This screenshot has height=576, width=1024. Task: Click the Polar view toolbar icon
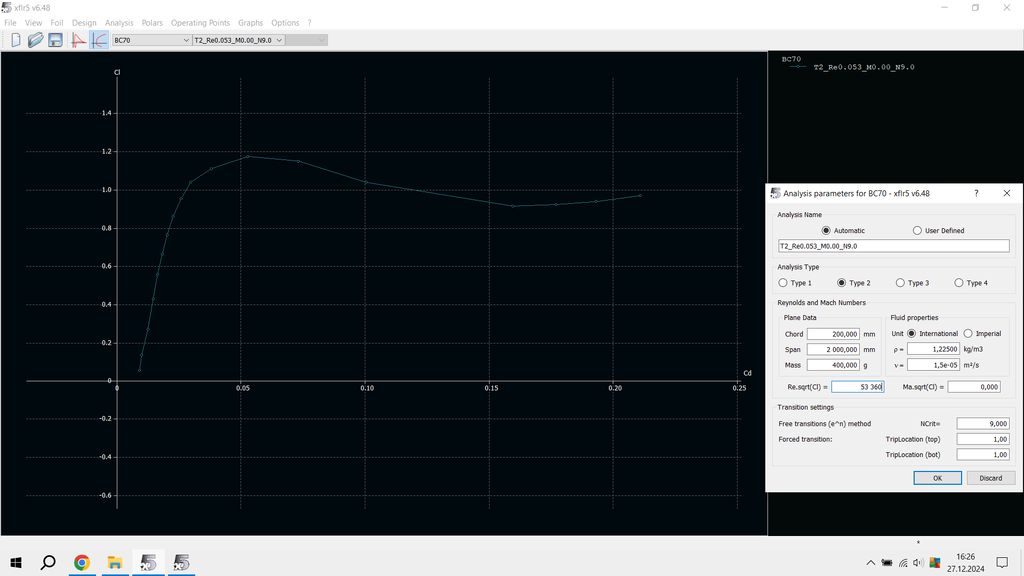coord(99,40)
